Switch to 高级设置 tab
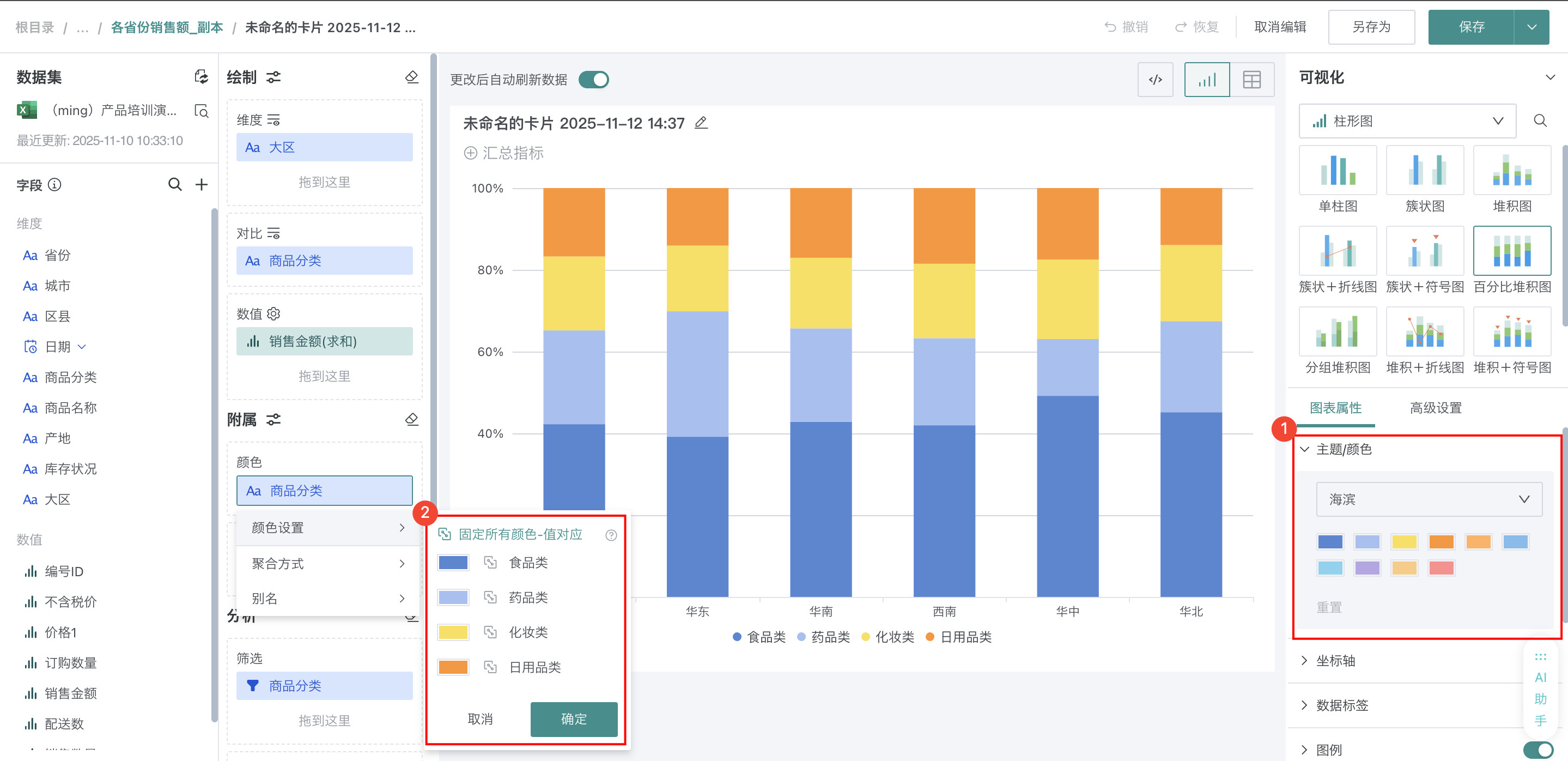 [x=1435, y=408]
